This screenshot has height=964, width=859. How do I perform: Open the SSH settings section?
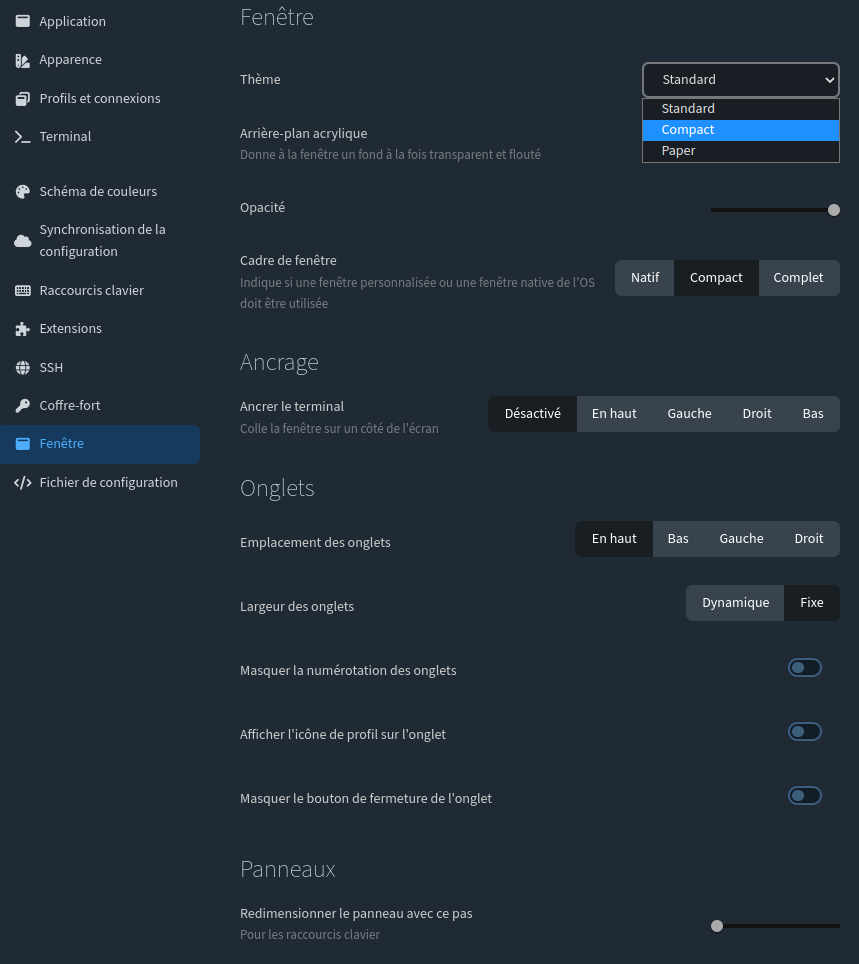51,368
